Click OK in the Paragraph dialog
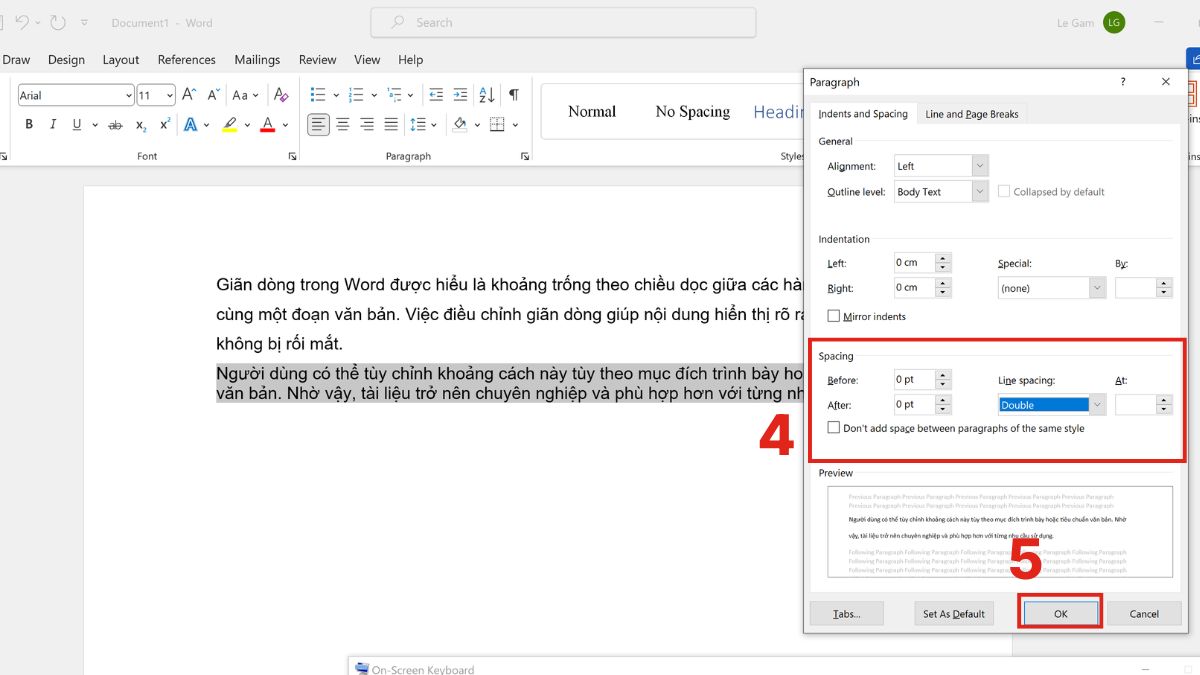Screen dimensions: 1200x675 (1060, 613)
